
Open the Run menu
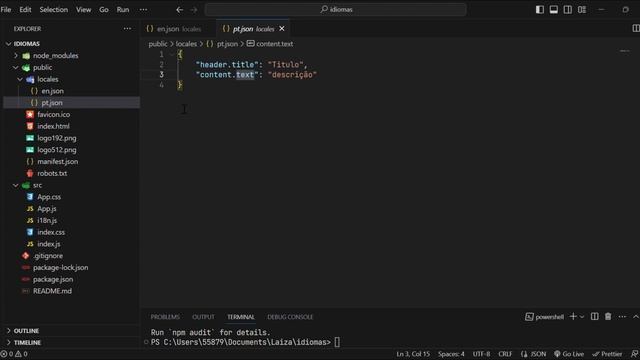point(122,9)
